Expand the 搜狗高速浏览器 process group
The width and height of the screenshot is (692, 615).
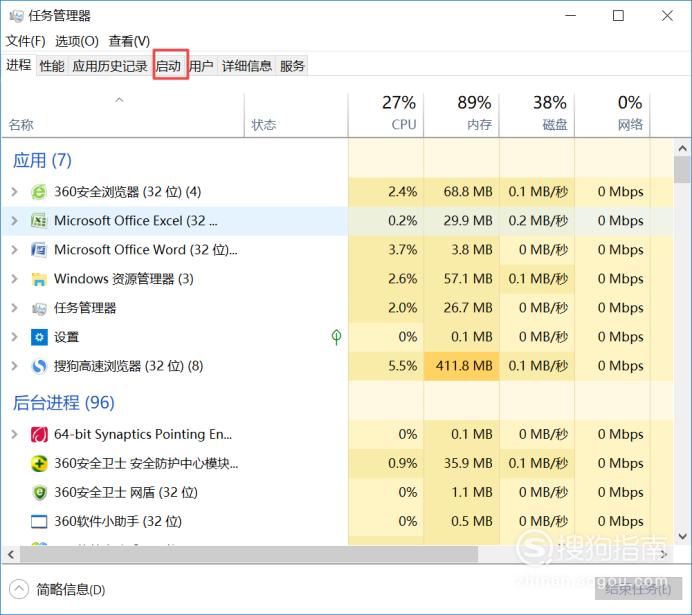click(x=15, y=366)
